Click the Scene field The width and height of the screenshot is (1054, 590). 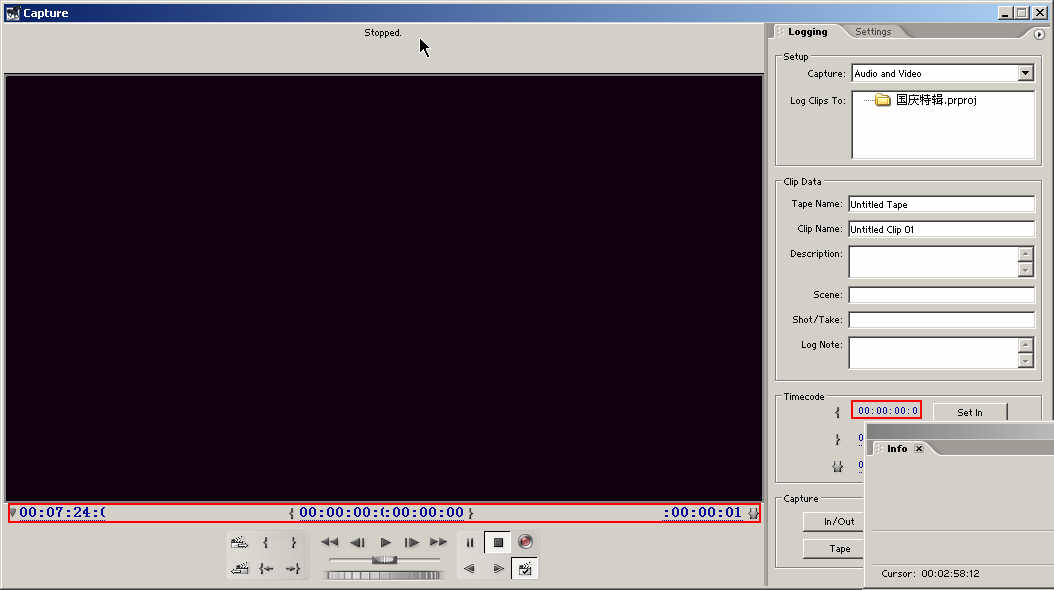point(941,294)
